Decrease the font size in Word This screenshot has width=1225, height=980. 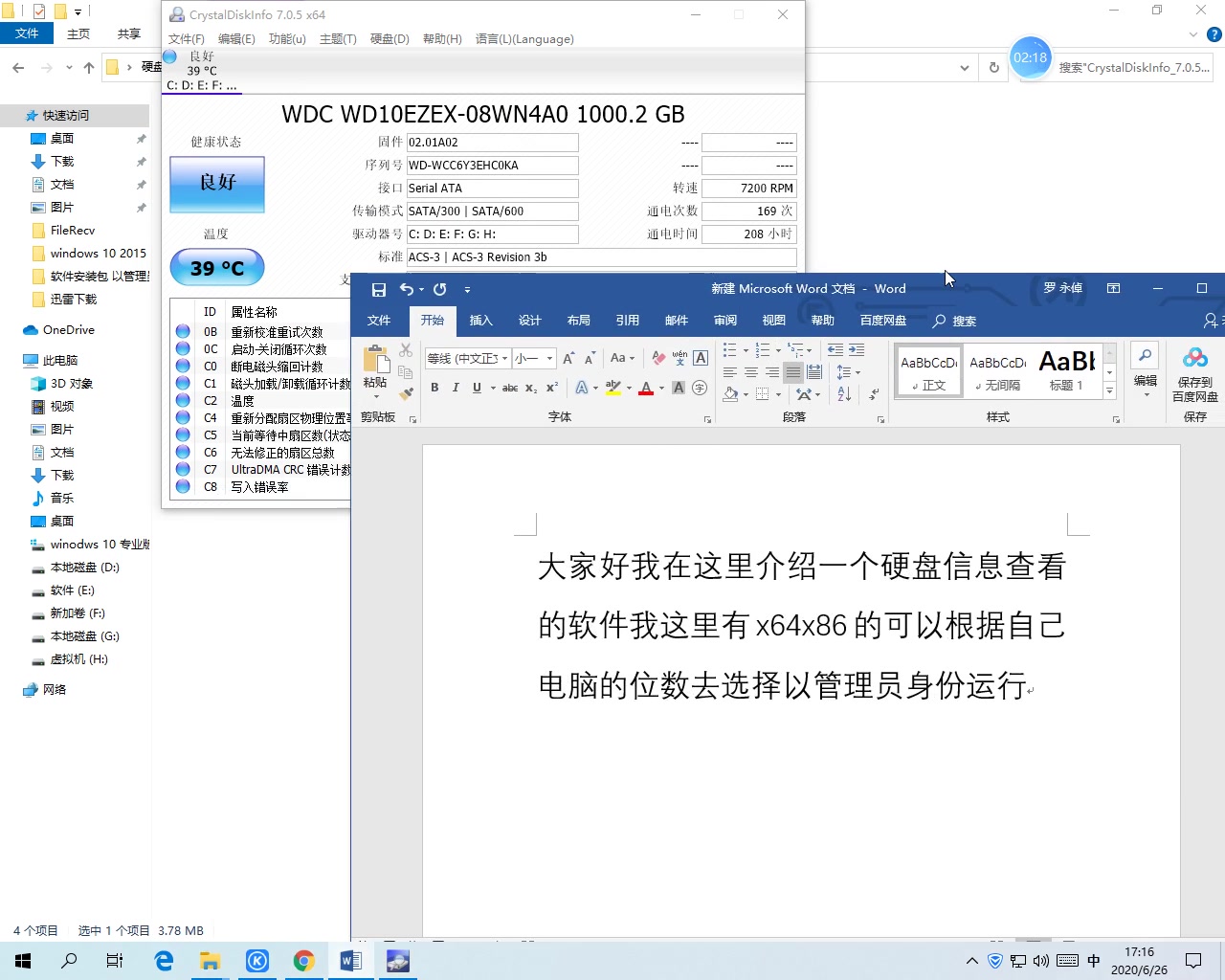[x=590, y=358]
